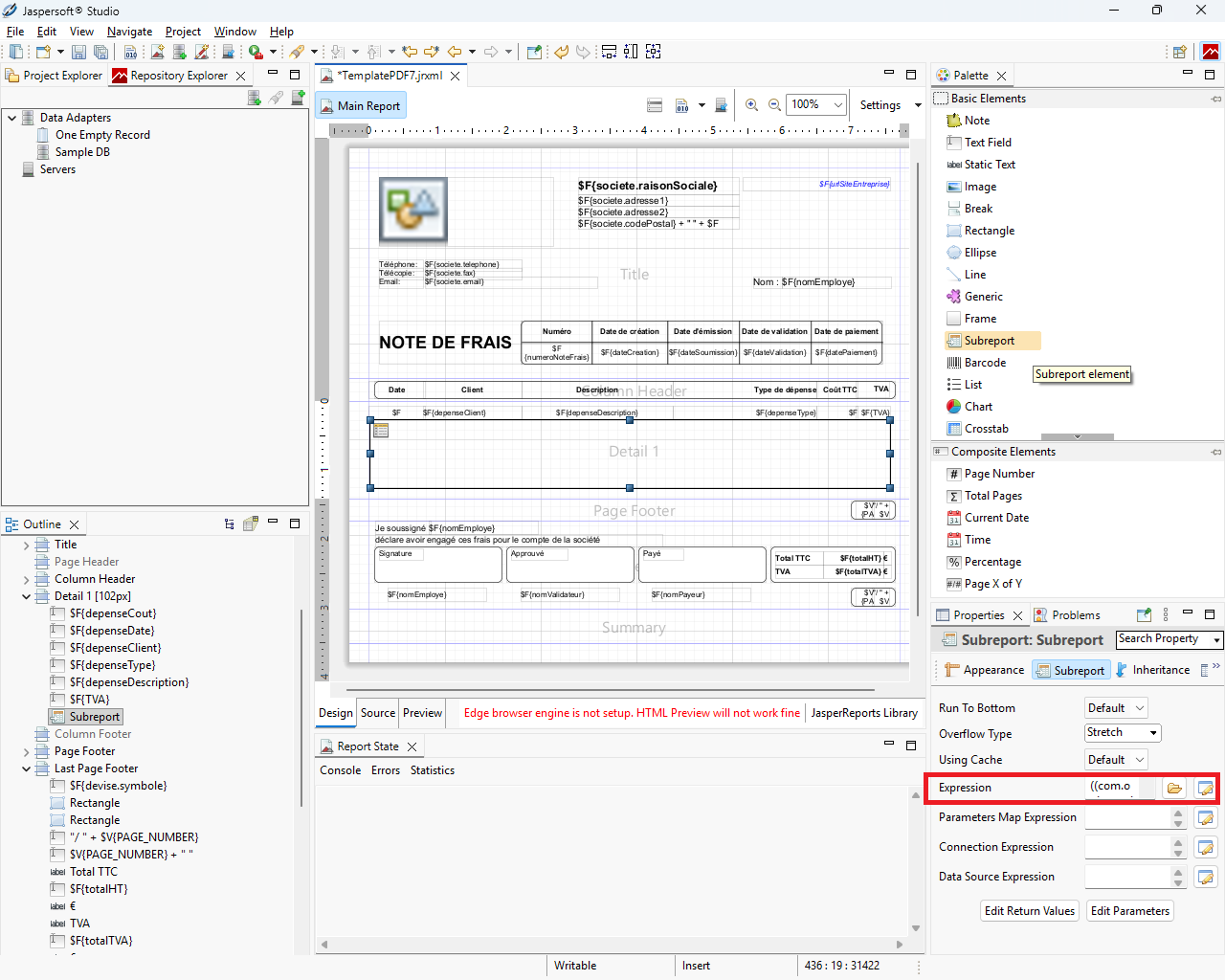Select the Text Field palette element
The image size is (1225, 980).
(978, 143)
